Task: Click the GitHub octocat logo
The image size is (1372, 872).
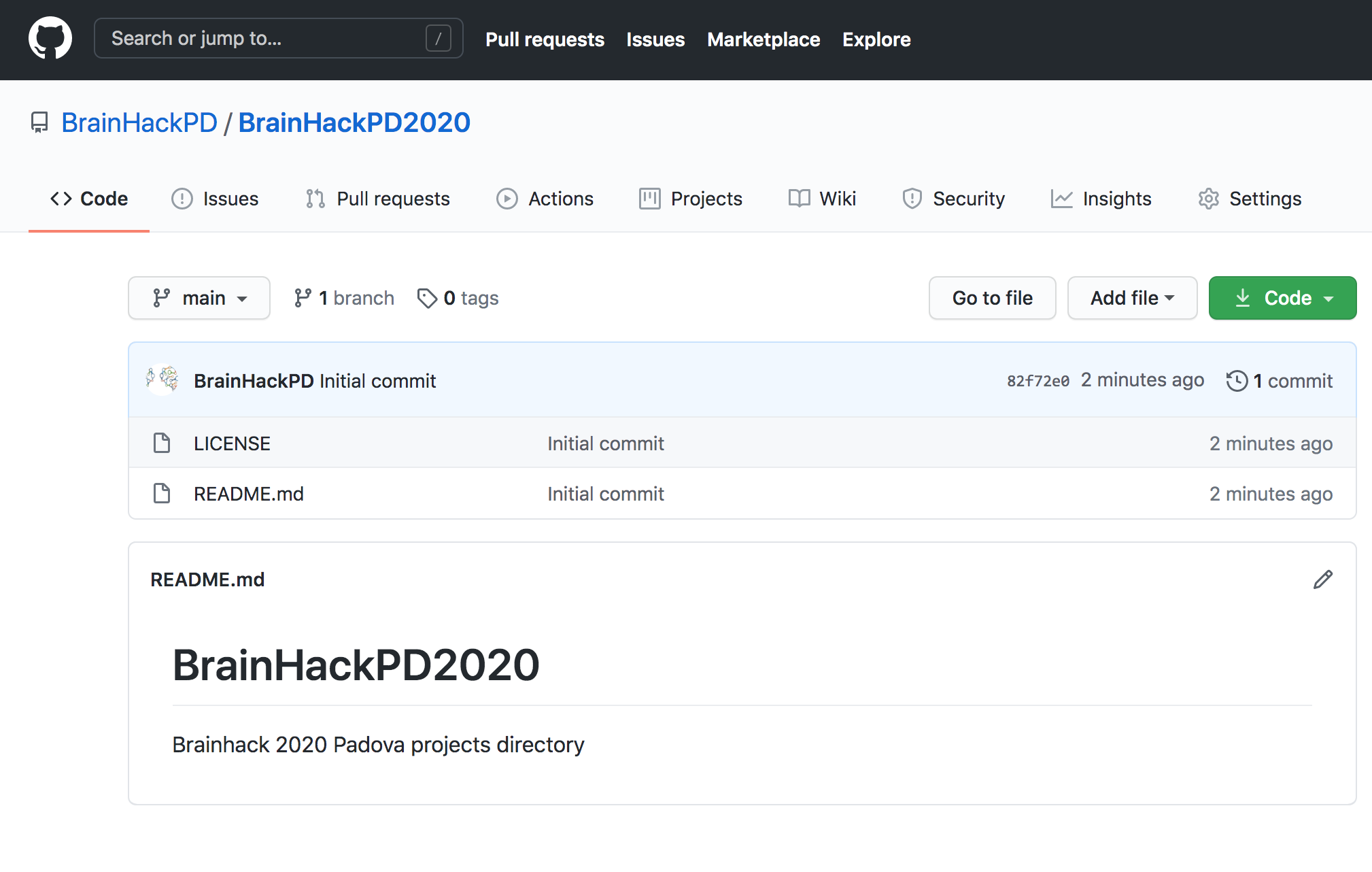Action: (x=50, y=39)
